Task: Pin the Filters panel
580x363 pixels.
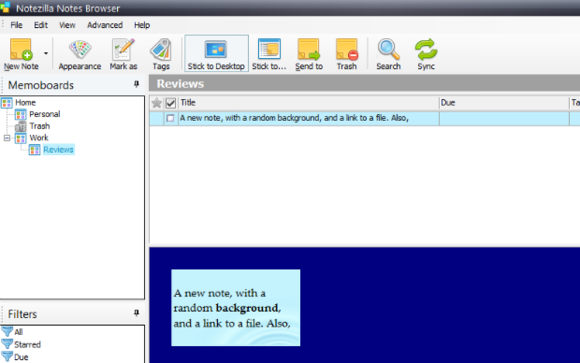Action: point(136,313)
